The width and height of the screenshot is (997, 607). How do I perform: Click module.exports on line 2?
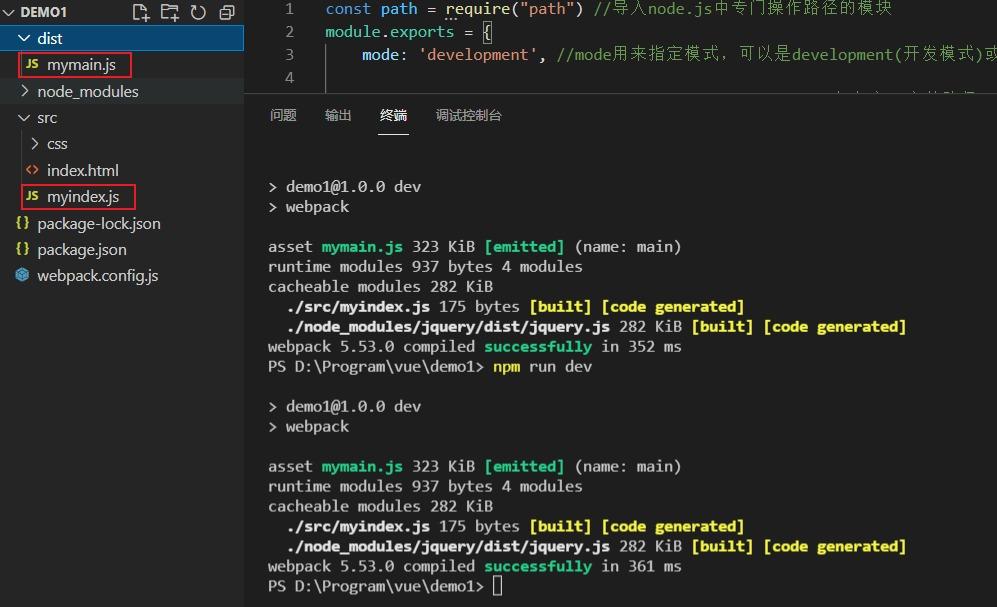click(389, 32)
